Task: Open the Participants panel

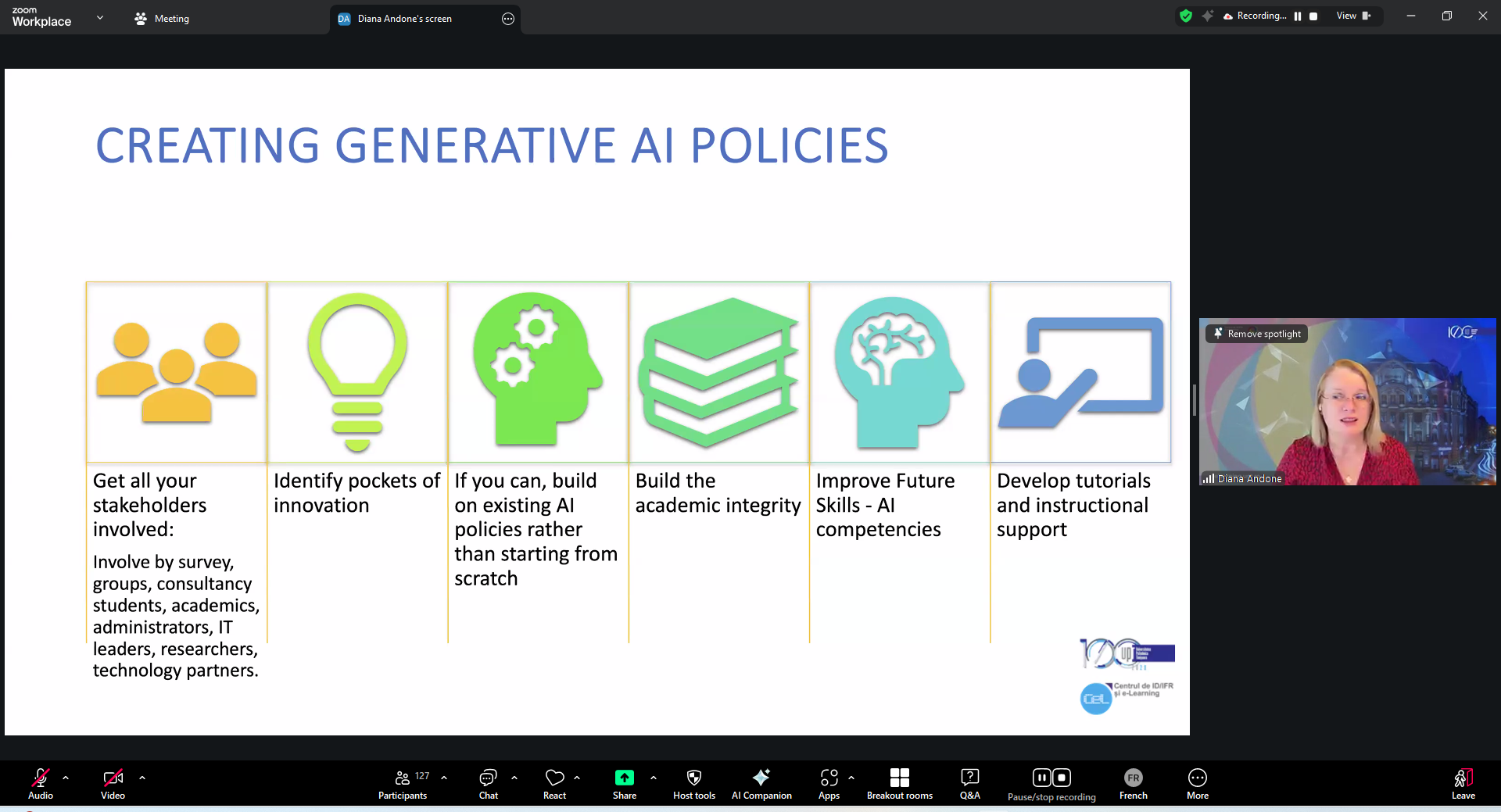Action: pos(403,783)
